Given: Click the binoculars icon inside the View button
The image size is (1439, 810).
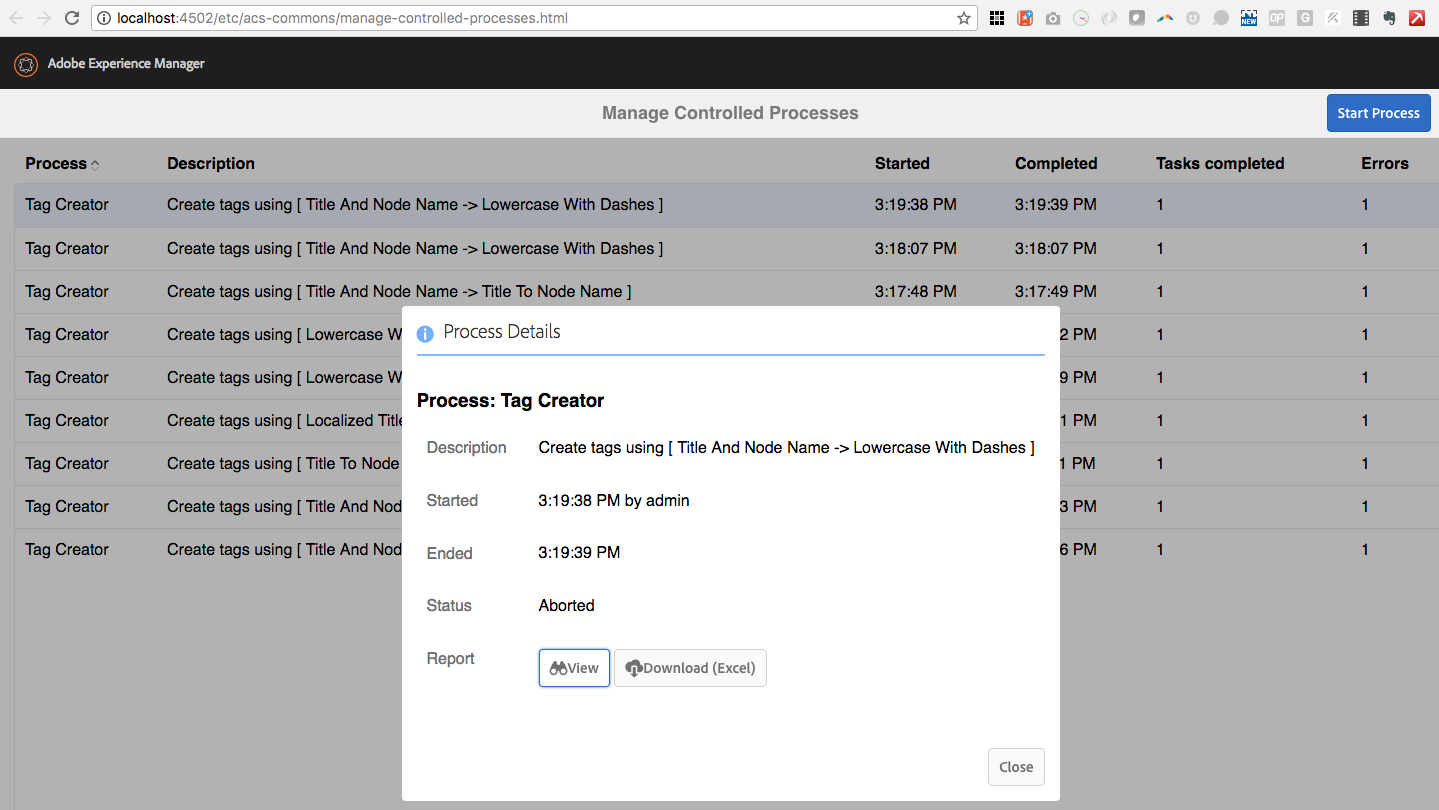Looking at the screenshot, I should click(x=558, y=668).
